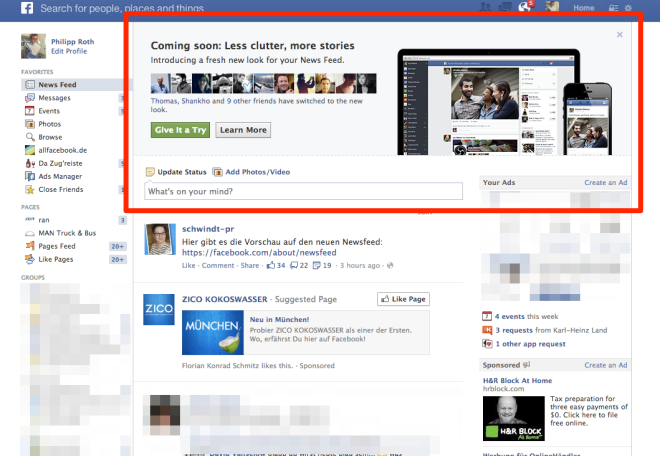Viewport: 660px width, 456px height.
Task: Open the facebook.com/about/newsfeed link
Action: pos(259,253)
